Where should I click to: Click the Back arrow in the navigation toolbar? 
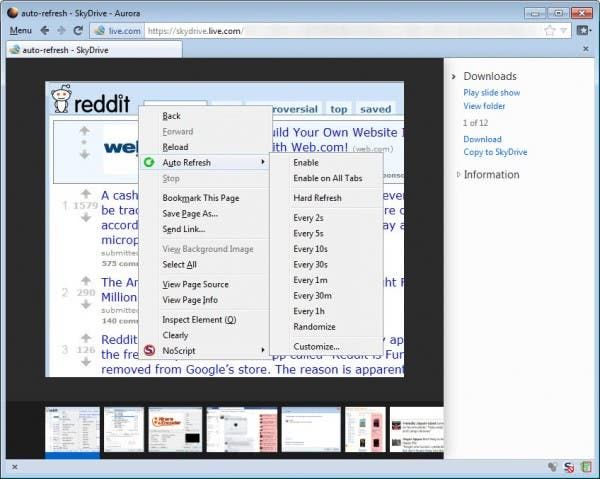(x=45, y=31)
